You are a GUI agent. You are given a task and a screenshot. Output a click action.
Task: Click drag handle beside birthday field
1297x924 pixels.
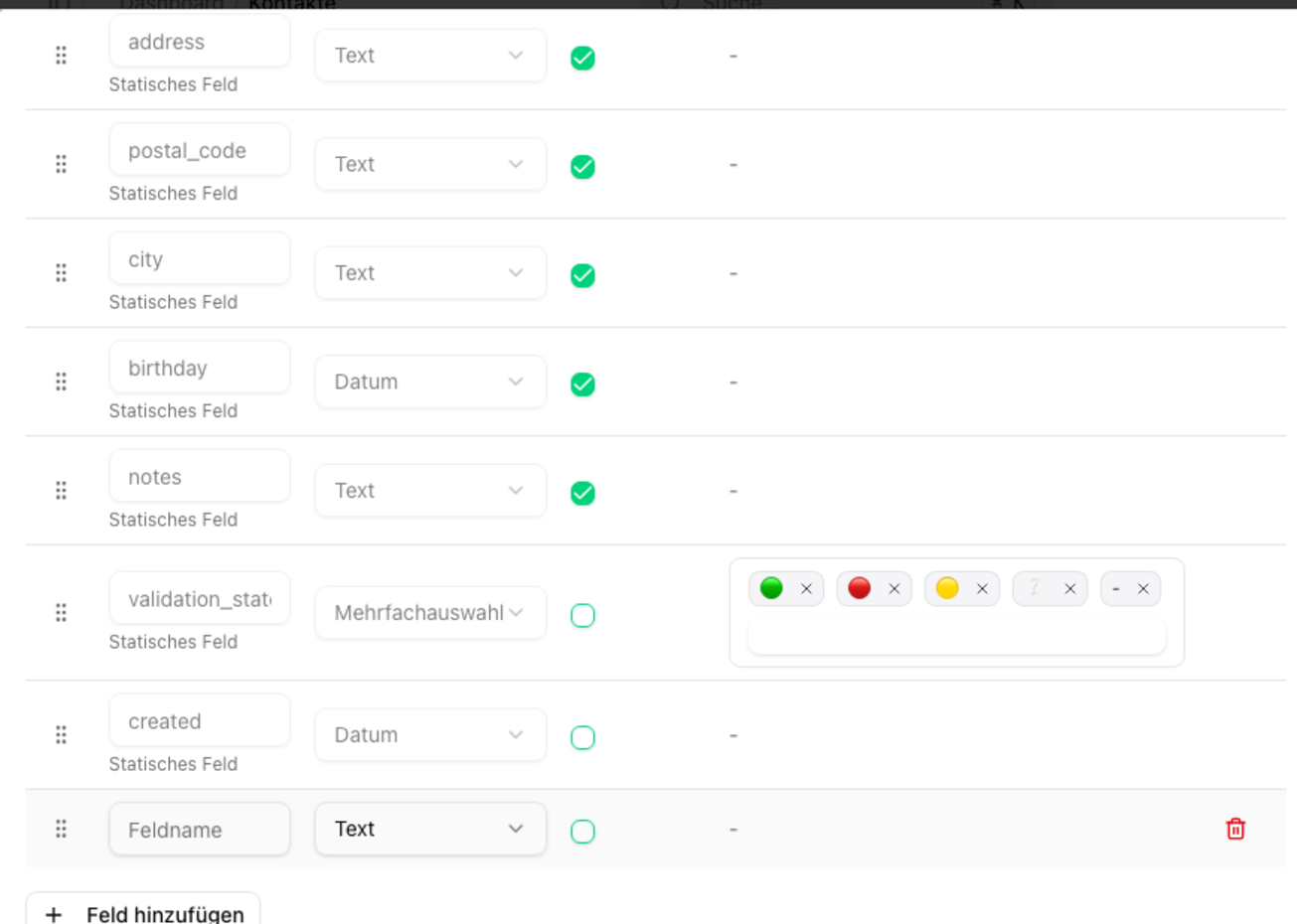pos(61,382)
